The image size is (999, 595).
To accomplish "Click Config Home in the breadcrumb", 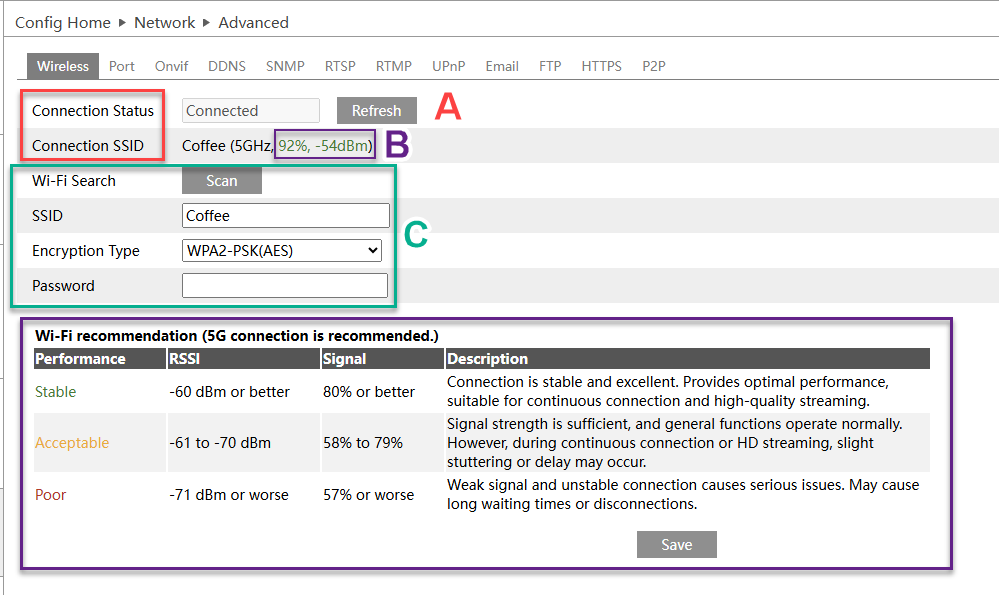I will pyautogui.click(x=63, y=22).
